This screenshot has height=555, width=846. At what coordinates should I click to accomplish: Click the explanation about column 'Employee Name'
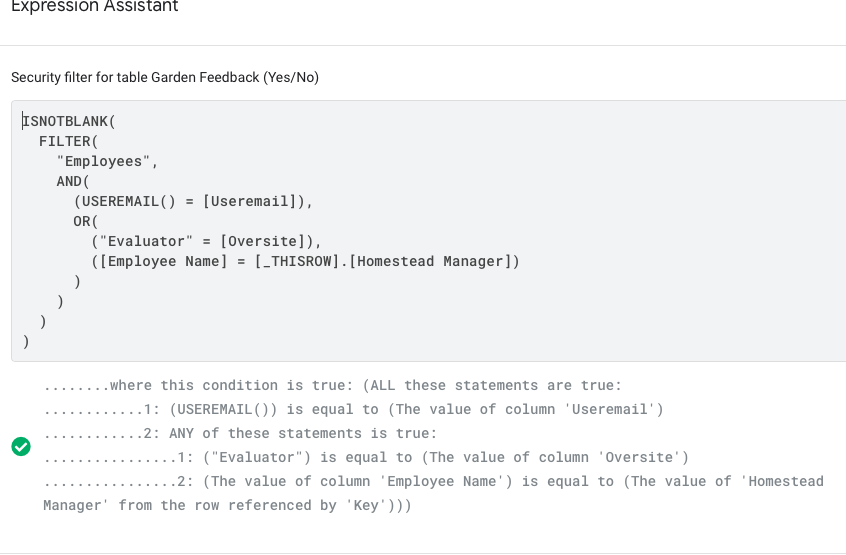coord(433,493)
